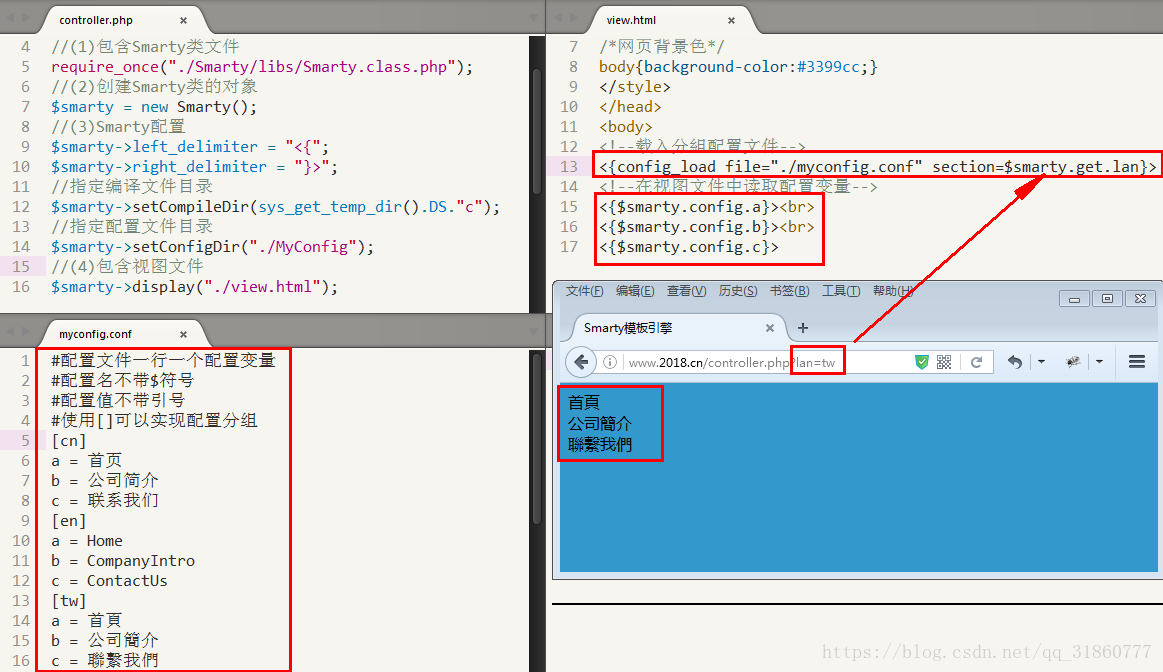Minimize the browser window
The height and width of the screenshot is (672, 1163).
1074,299
